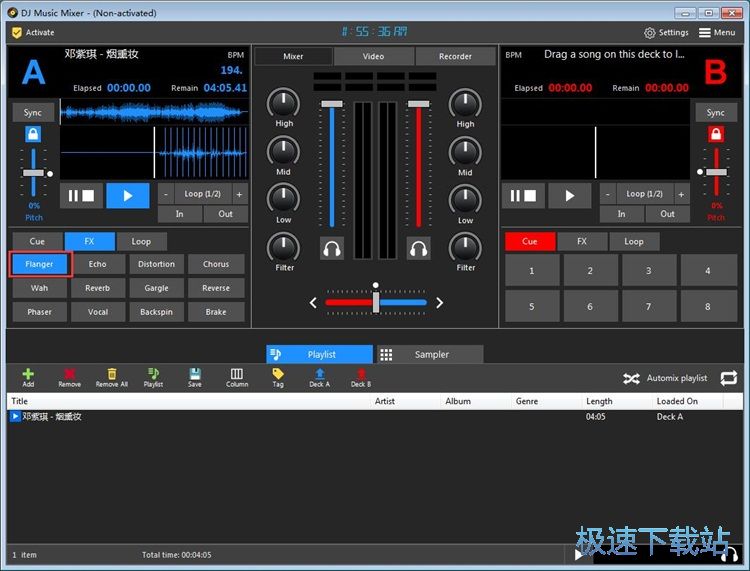Load track using Deck A icon
750x571 pixels.
click(319, 376)
